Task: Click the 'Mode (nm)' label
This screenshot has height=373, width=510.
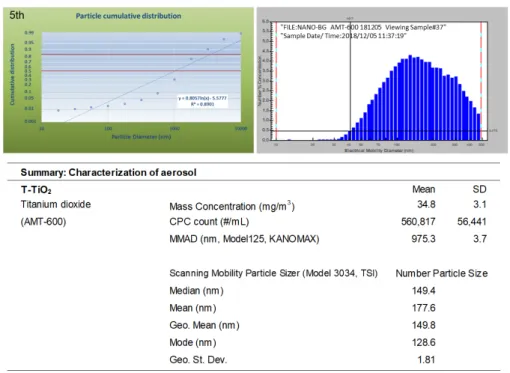Action: tap(193, 343)
